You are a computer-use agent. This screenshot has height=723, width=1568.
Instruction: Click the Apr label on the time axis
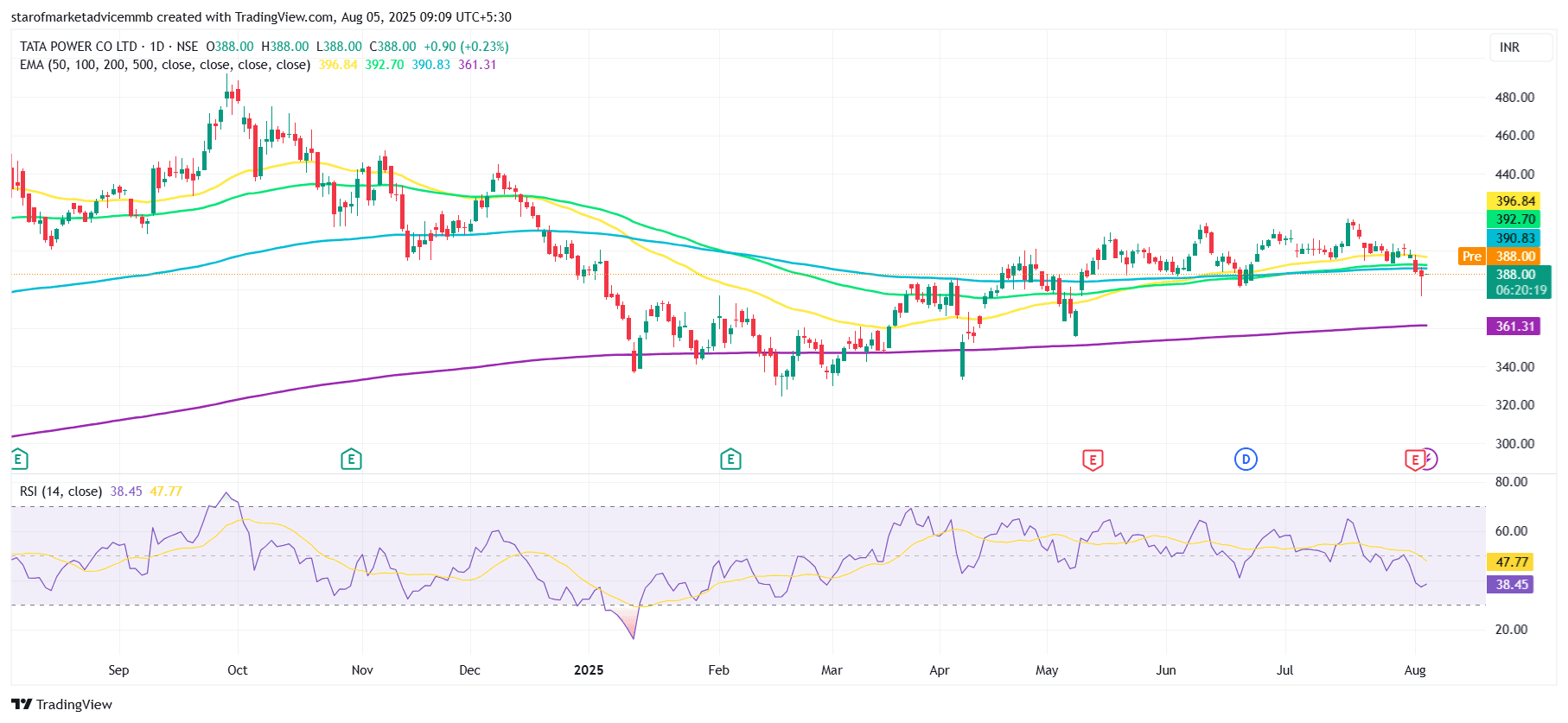pos(939,670)
